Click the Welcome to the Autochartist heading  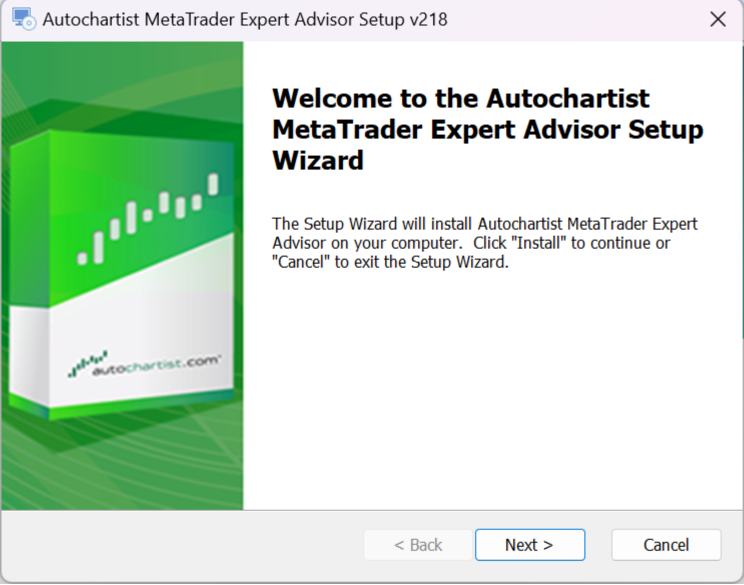pos(487,129)
